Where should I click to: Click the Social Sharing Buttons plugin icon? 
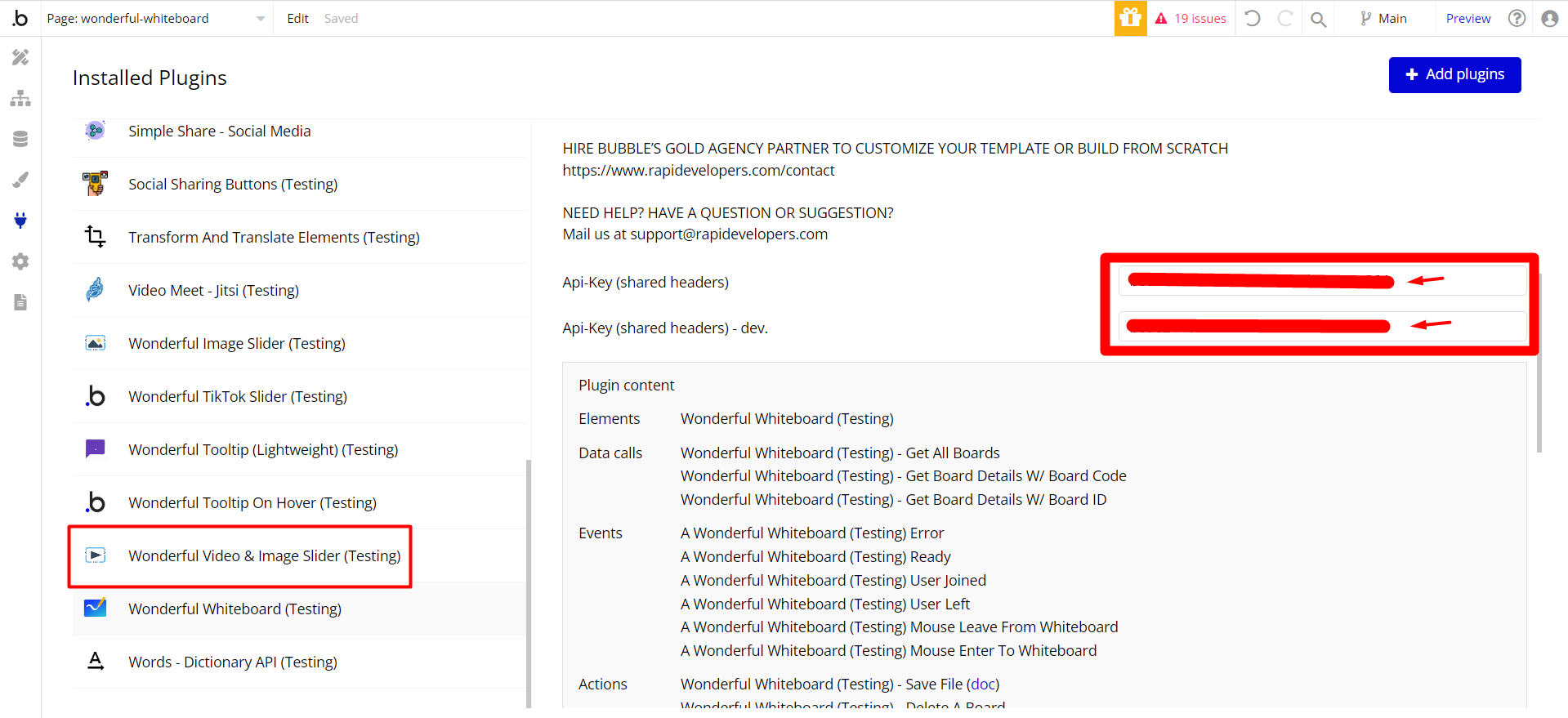point(96,184)
